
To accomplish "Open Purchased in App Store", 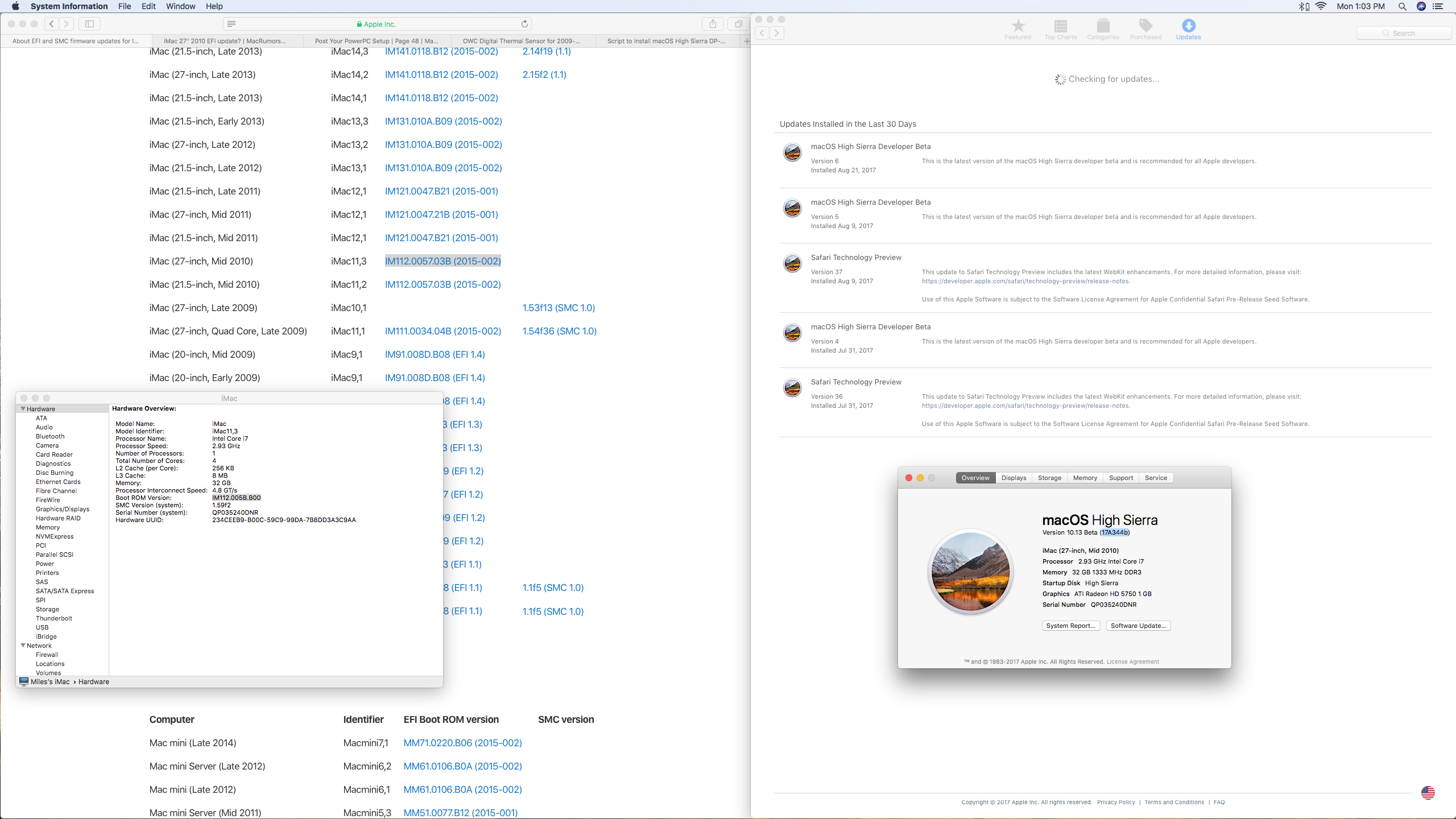I will tap(1145, 30).
